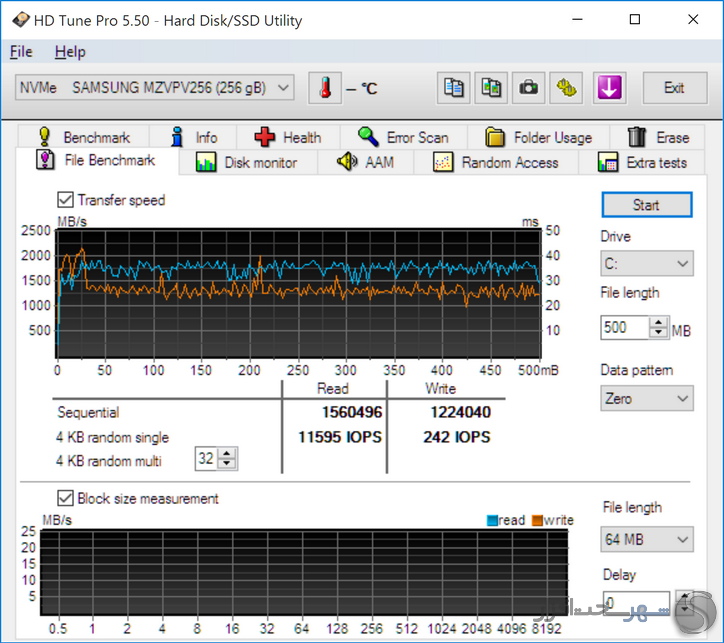The width and height of the screenshot is (724, 643).
Task: Switch to the AAM tab
Action: tap(366, 162)
